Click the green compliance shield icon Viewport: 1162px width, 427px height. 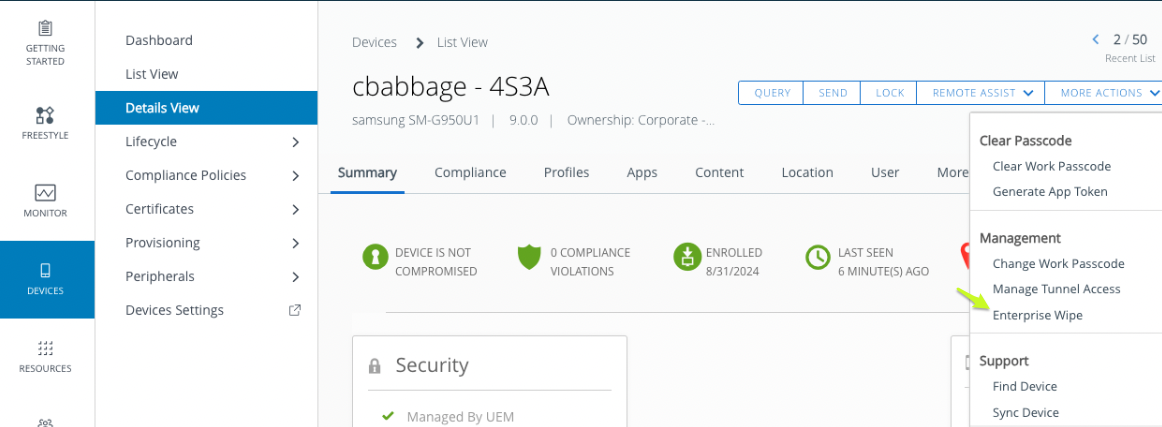pyautogui.click(x=529, y=258)
